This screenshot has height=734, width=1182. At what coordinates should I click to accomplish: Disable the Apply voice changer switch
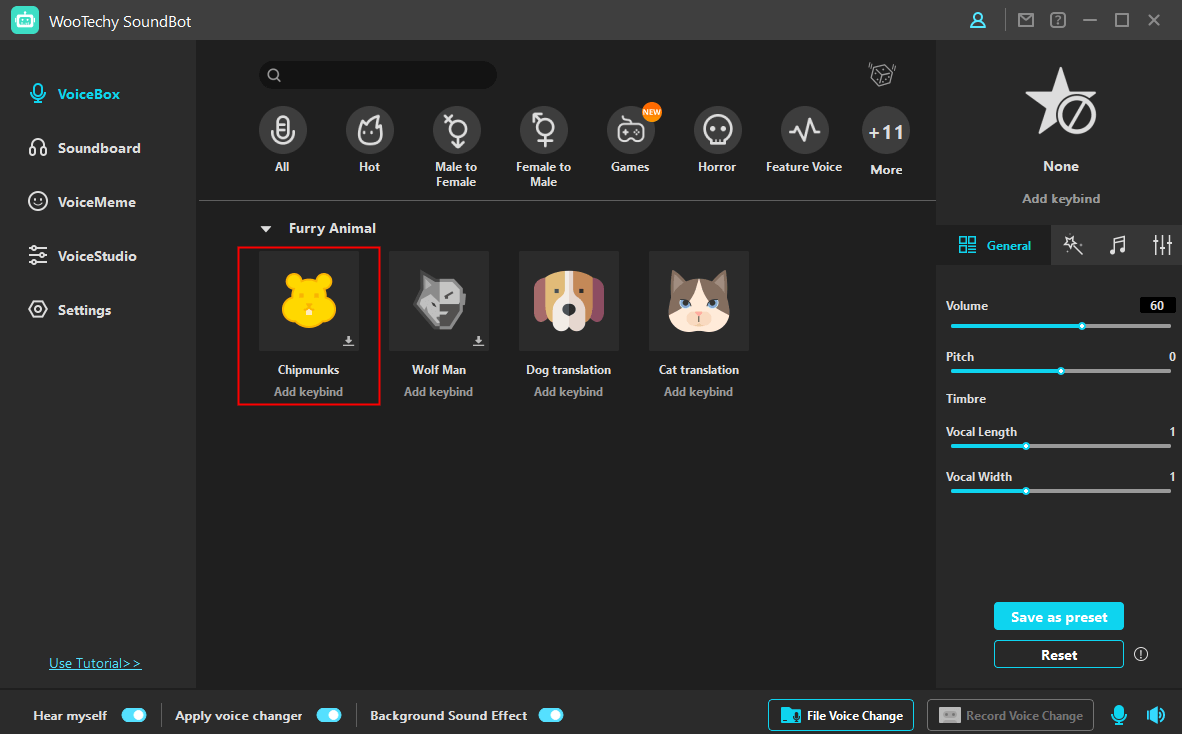coord(329,715)
